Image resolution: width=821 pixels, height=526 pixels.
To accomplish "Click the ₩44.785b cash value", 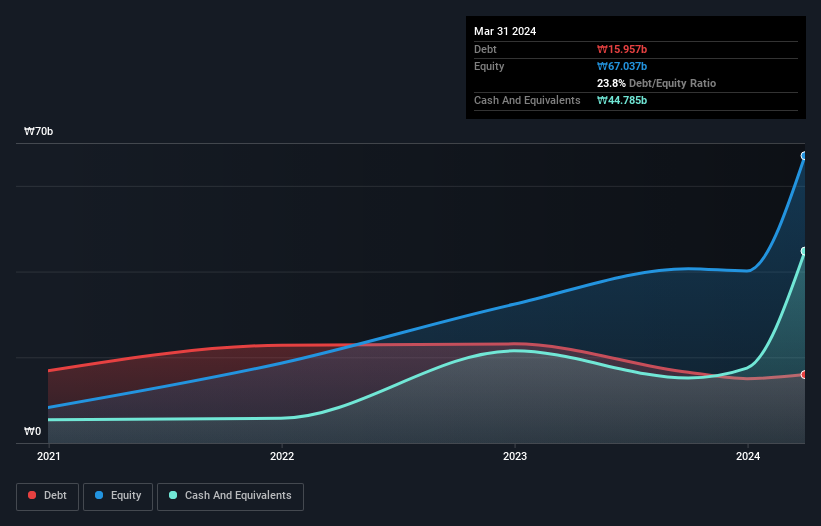I will click(622, 100).
